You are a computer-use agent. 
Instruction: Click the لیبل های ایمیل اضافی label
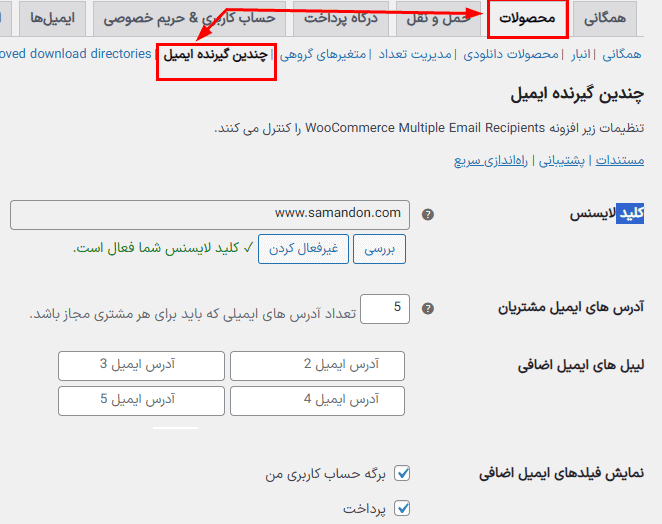coord(581,366)
